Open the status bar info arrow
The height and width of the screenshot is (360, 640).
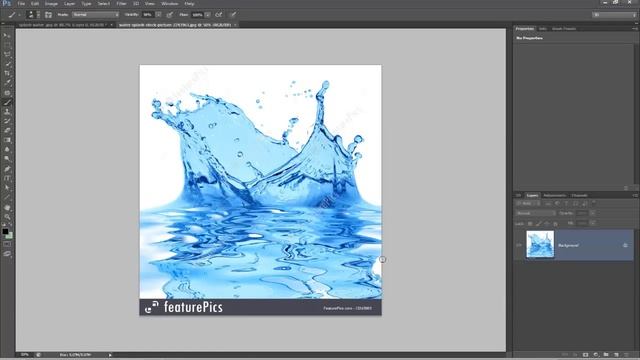110,355
